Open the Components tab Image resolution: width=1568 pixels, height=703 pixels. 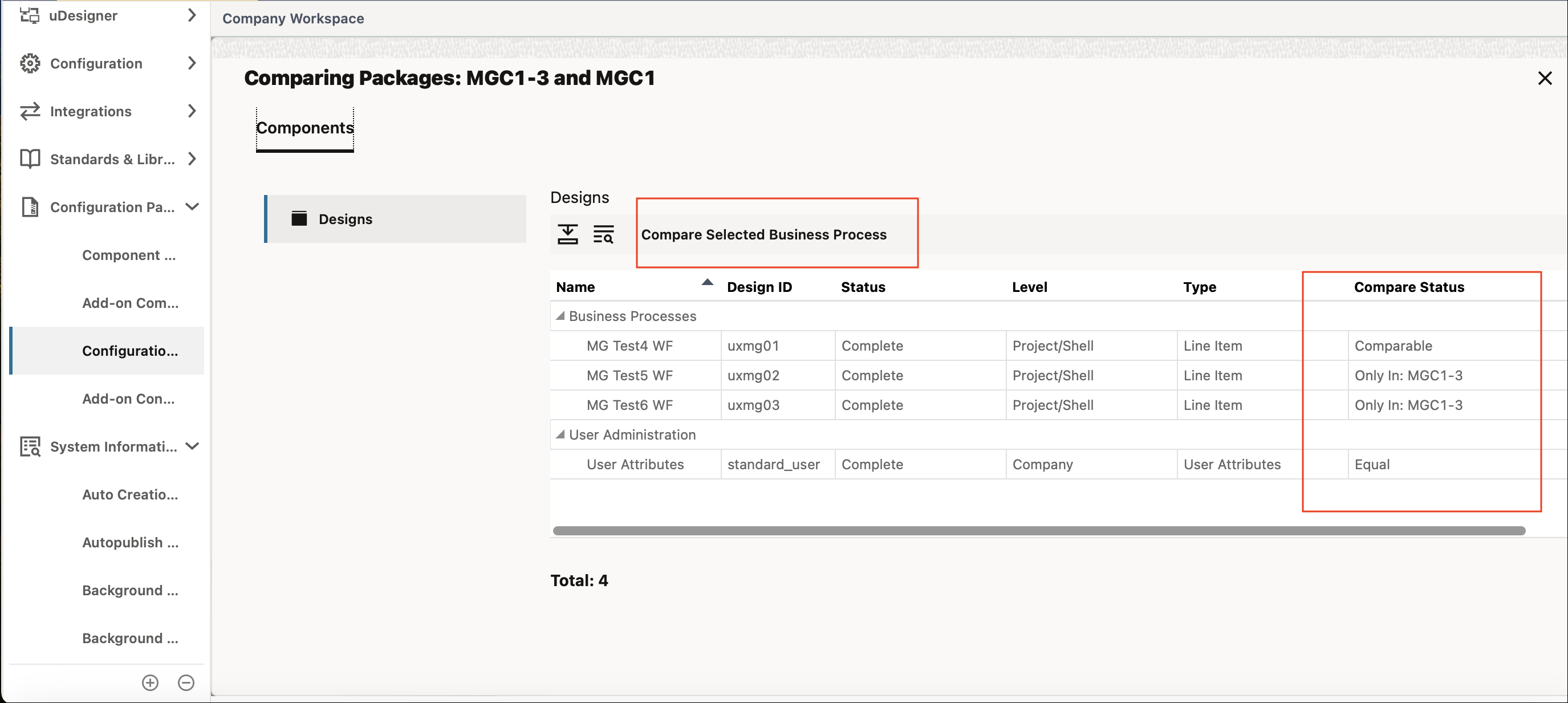(x=305, y=128)
